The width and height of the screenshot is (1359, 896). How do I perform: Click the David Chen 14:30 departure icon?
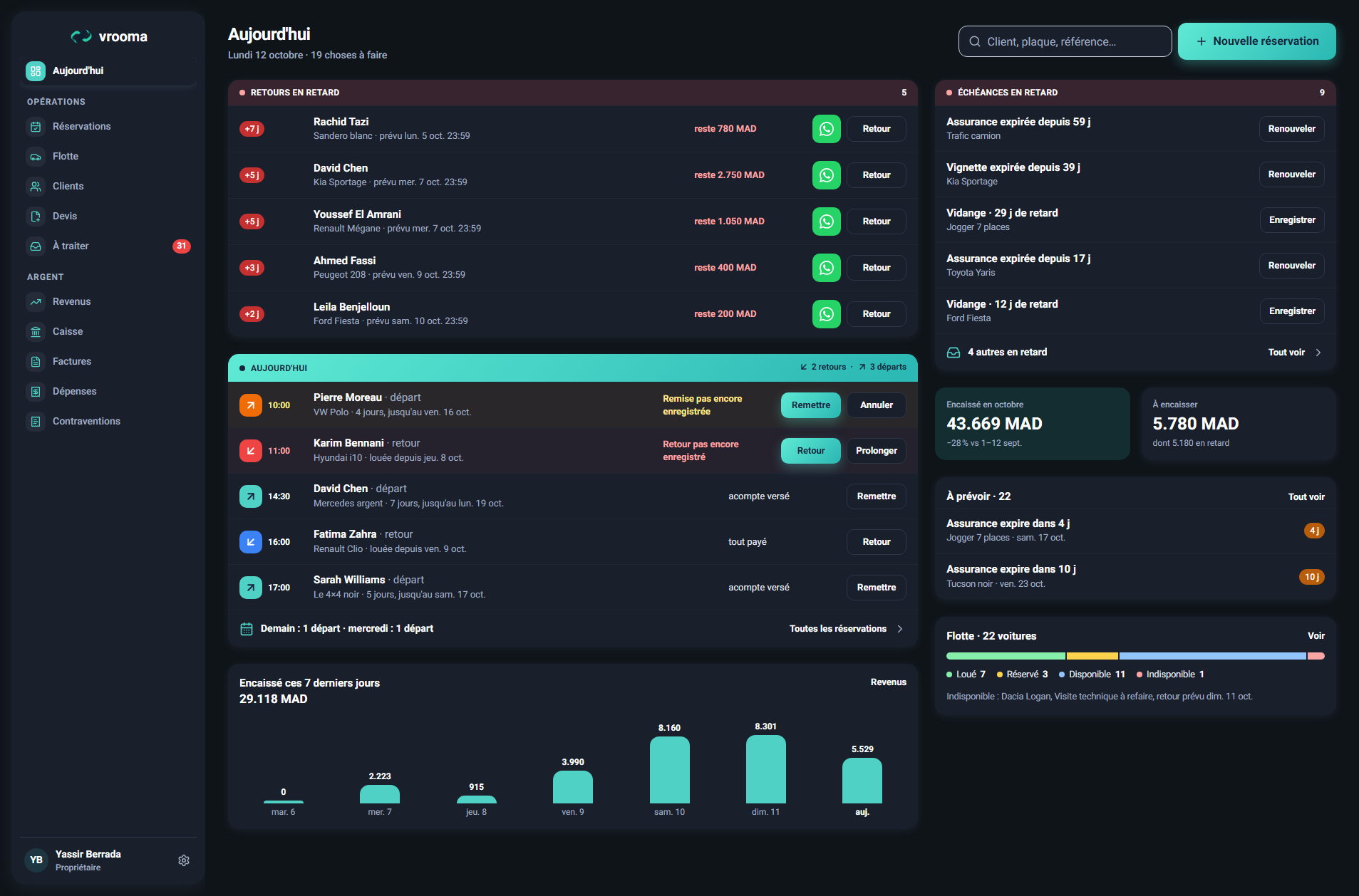coord(251,496)
